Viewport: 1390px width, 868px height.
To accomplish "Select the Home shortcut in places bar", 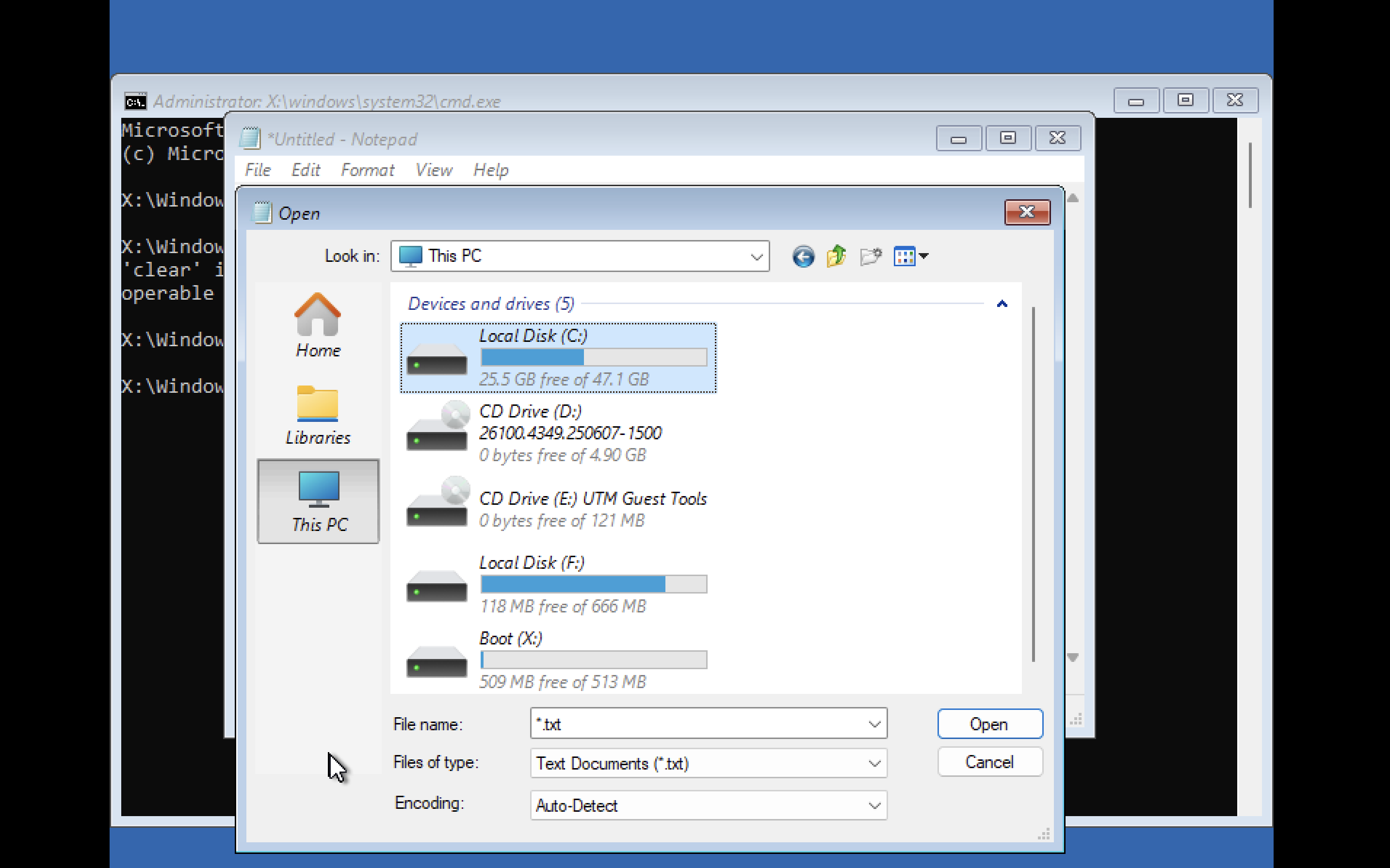I will click(x=318, y=325).
